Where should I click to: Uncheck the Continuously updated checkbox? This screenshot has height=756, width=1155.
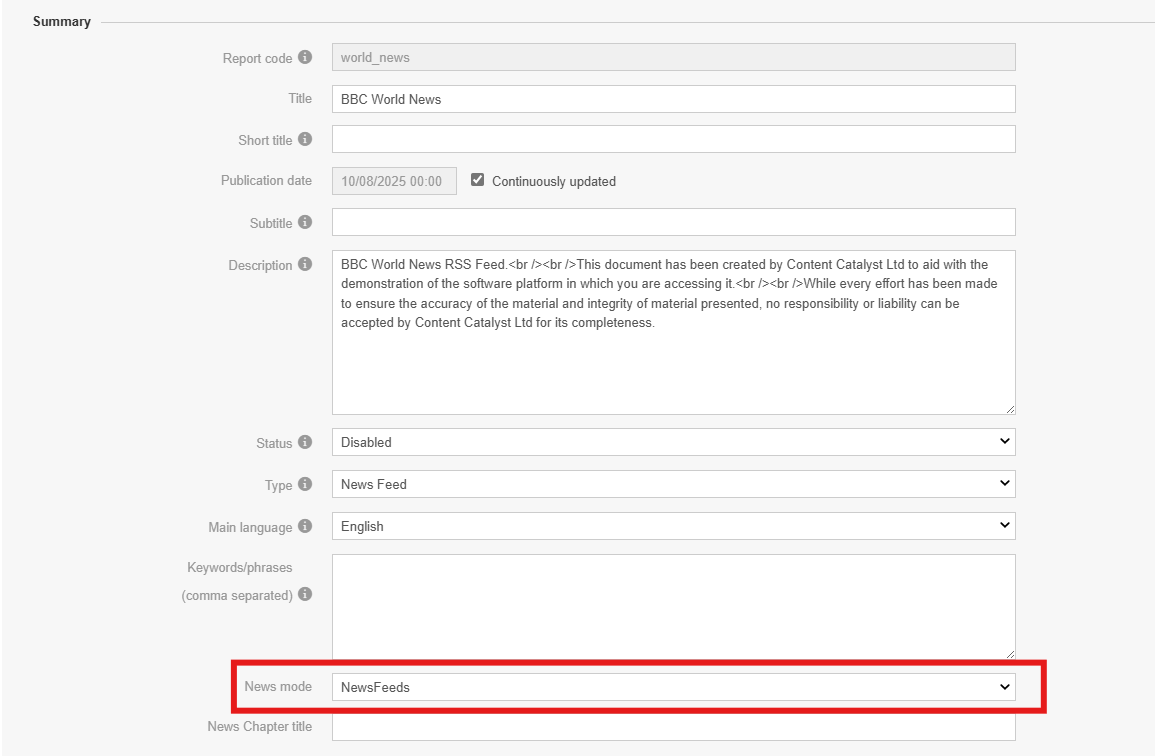click(478, 181)
